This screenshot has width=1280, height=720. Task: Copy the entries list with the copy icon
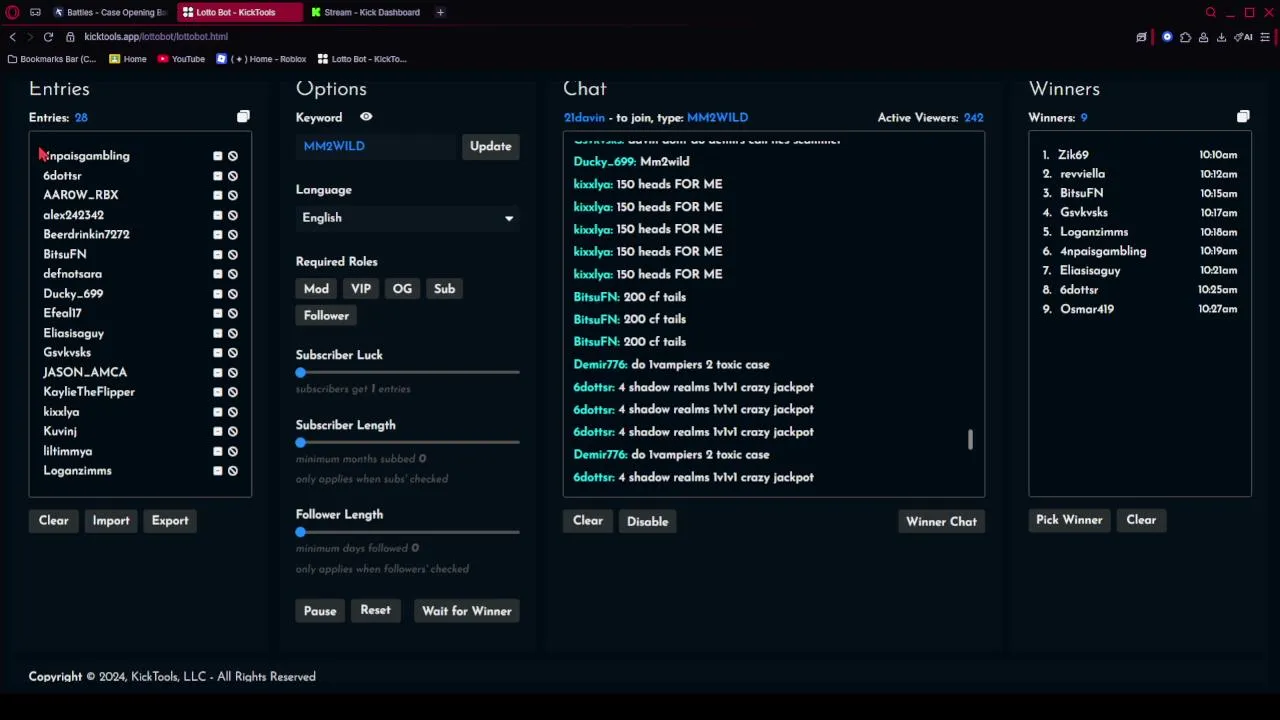(243, 117)
